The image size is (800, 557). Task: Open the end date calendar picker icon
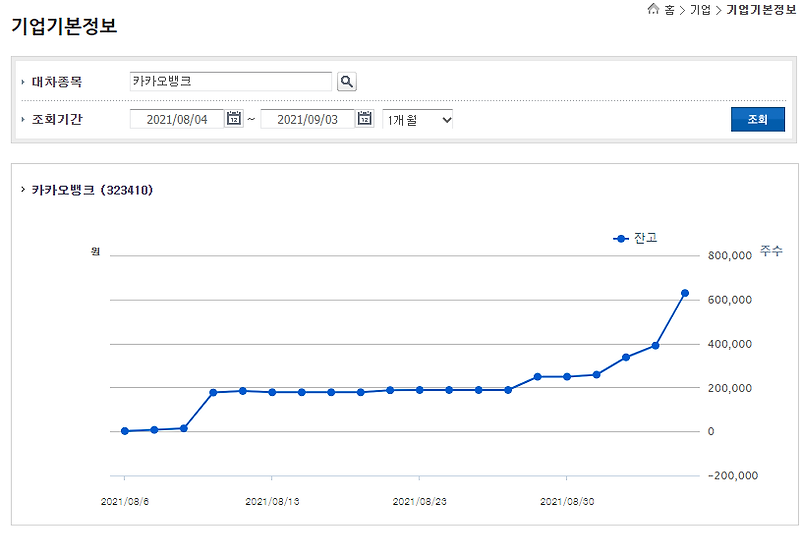pyautogui.click(x=364, y=118)
